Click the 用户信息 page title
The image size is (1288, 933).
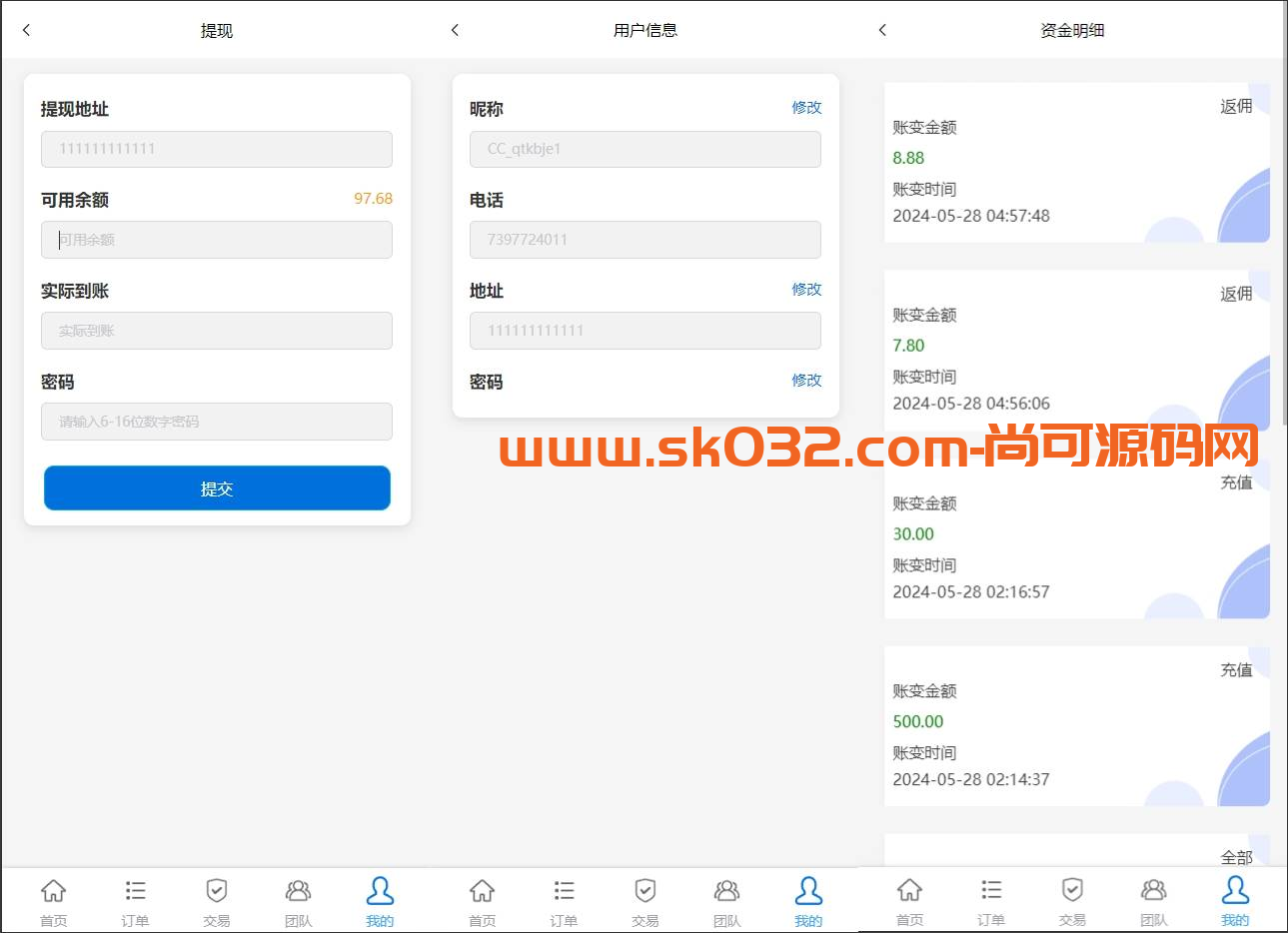pos(645,30)
